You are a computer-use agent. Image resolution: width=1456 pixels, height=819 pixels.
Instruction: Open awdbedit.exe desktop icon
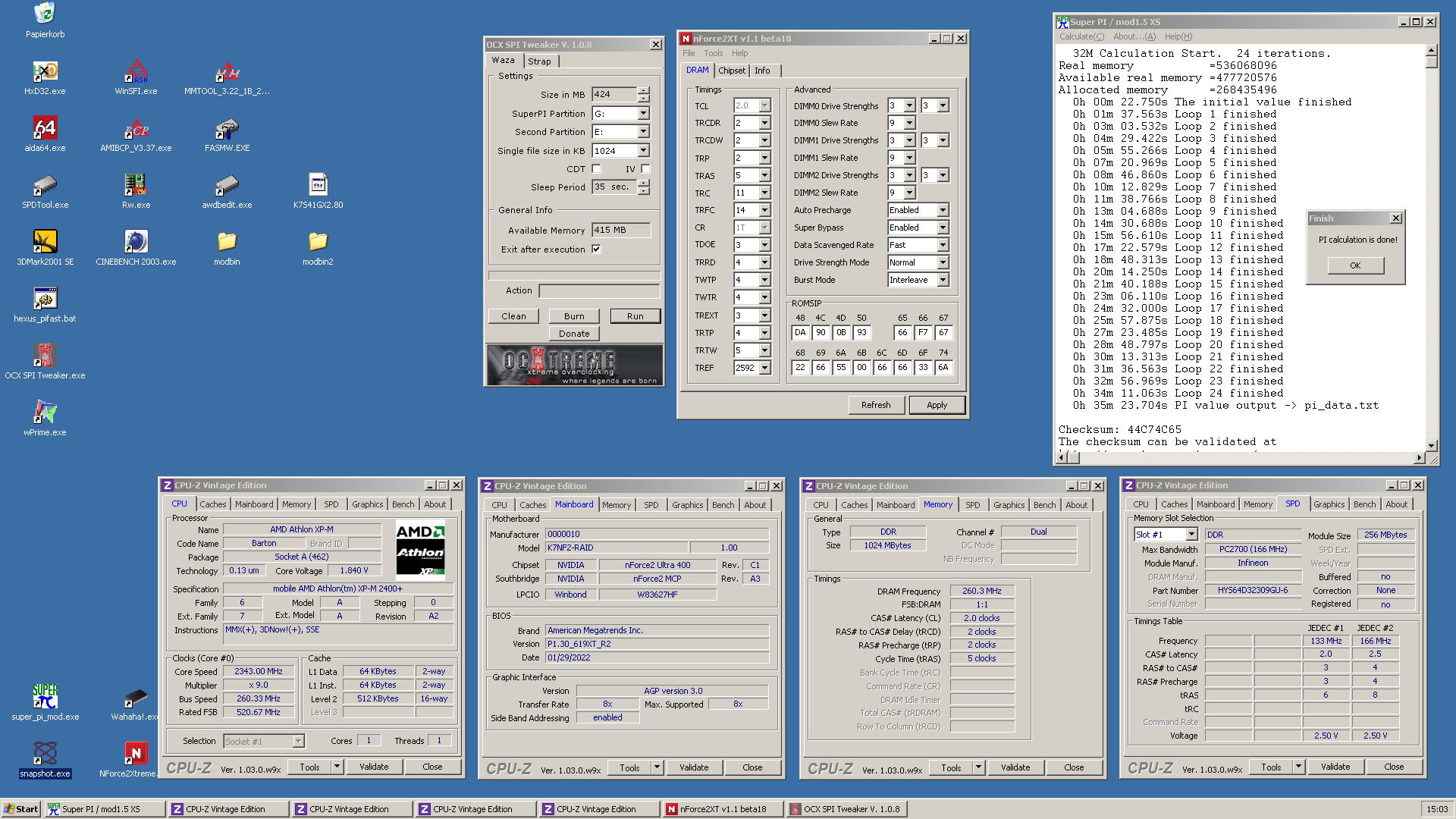pyautogui.click(x=227, y=185)
